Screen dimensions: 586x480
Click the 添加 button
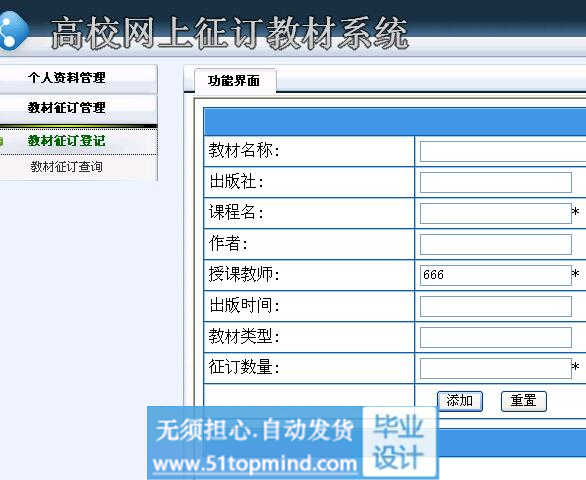pos(460,401)
